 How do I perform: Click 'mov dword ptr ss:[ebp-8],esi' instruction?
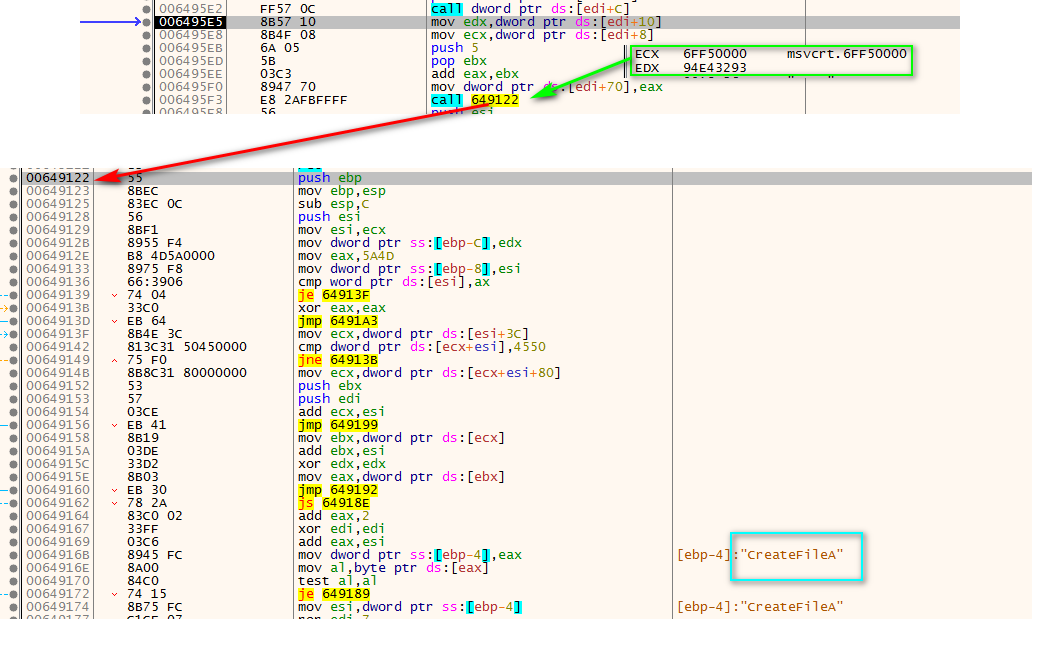(409, 269)
